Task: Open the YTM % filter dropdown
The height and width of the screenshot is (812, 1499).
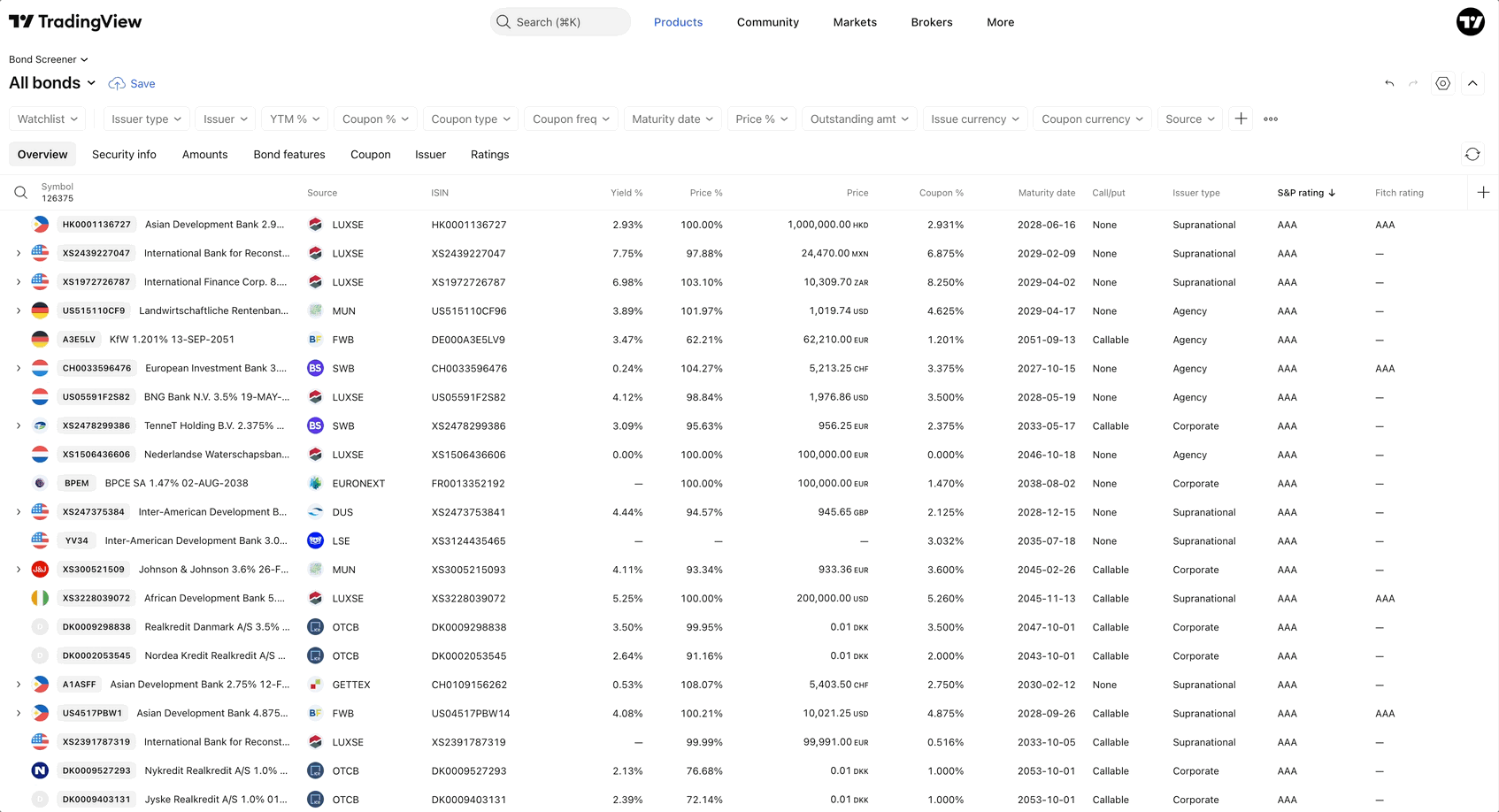Action: pyautogui.click(x=295, y=119)
